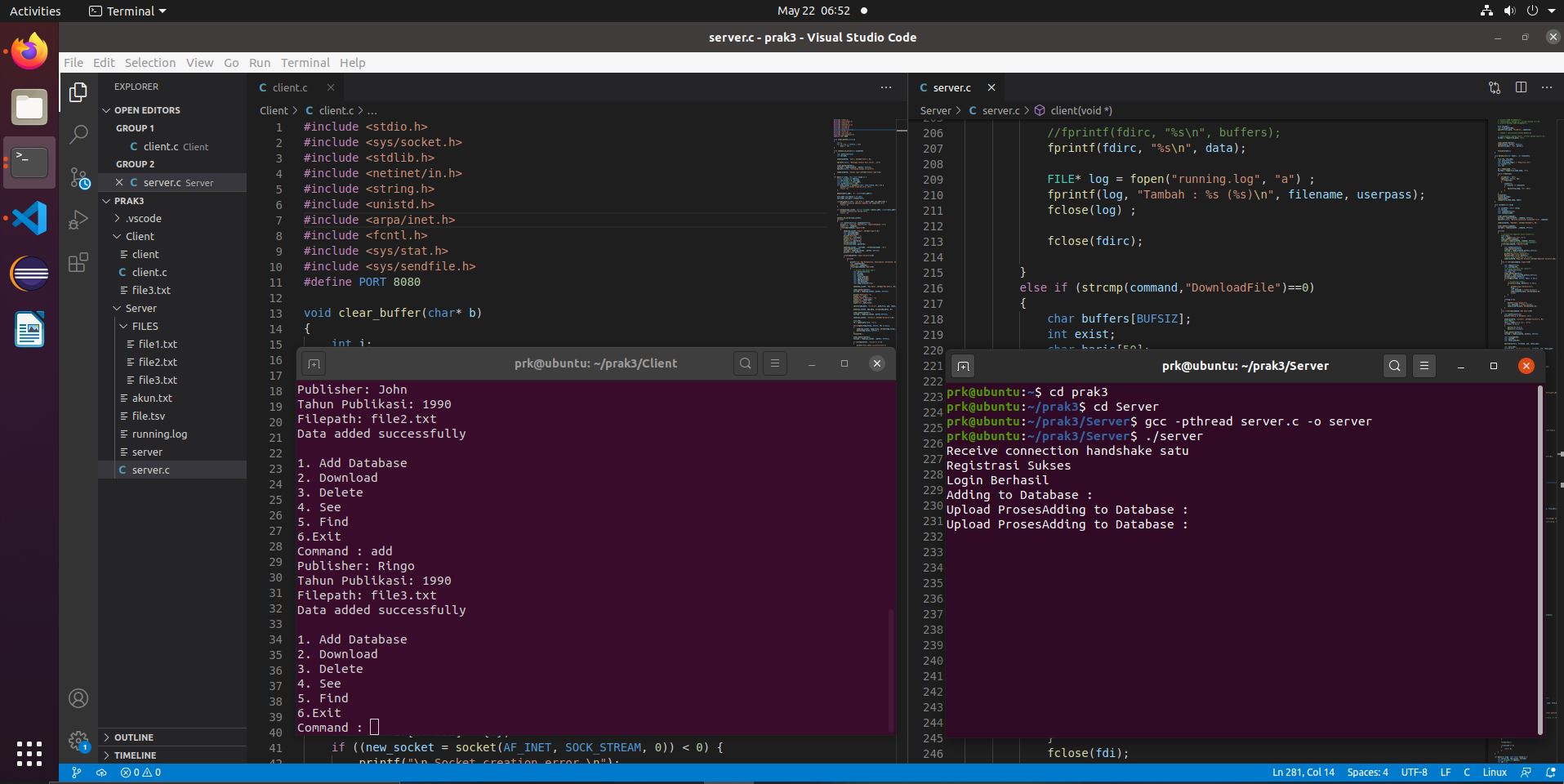Open akun.txt in the explorer
This screenshot has width=1564, height=784.
152,398
